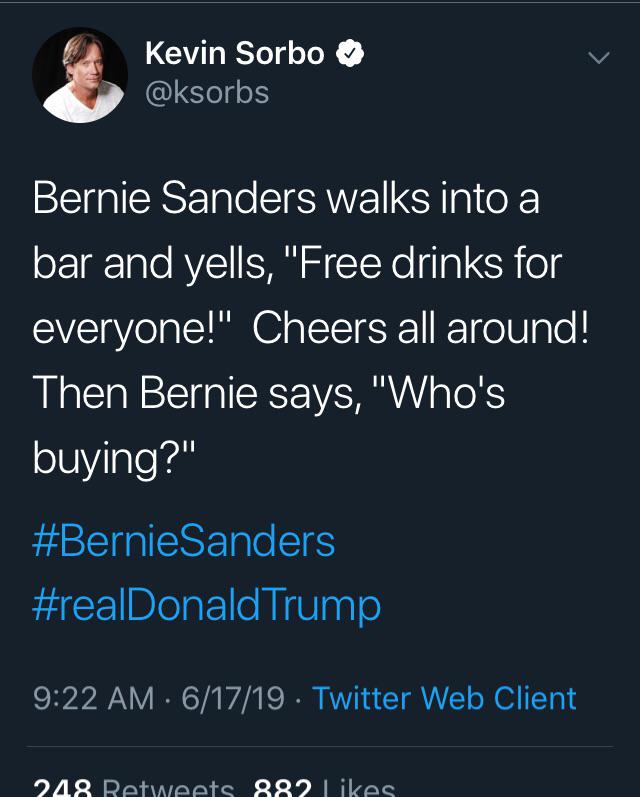
Task: Open the tweet options chevron menu
Action: pyautogui.click(x=598, y=58)
